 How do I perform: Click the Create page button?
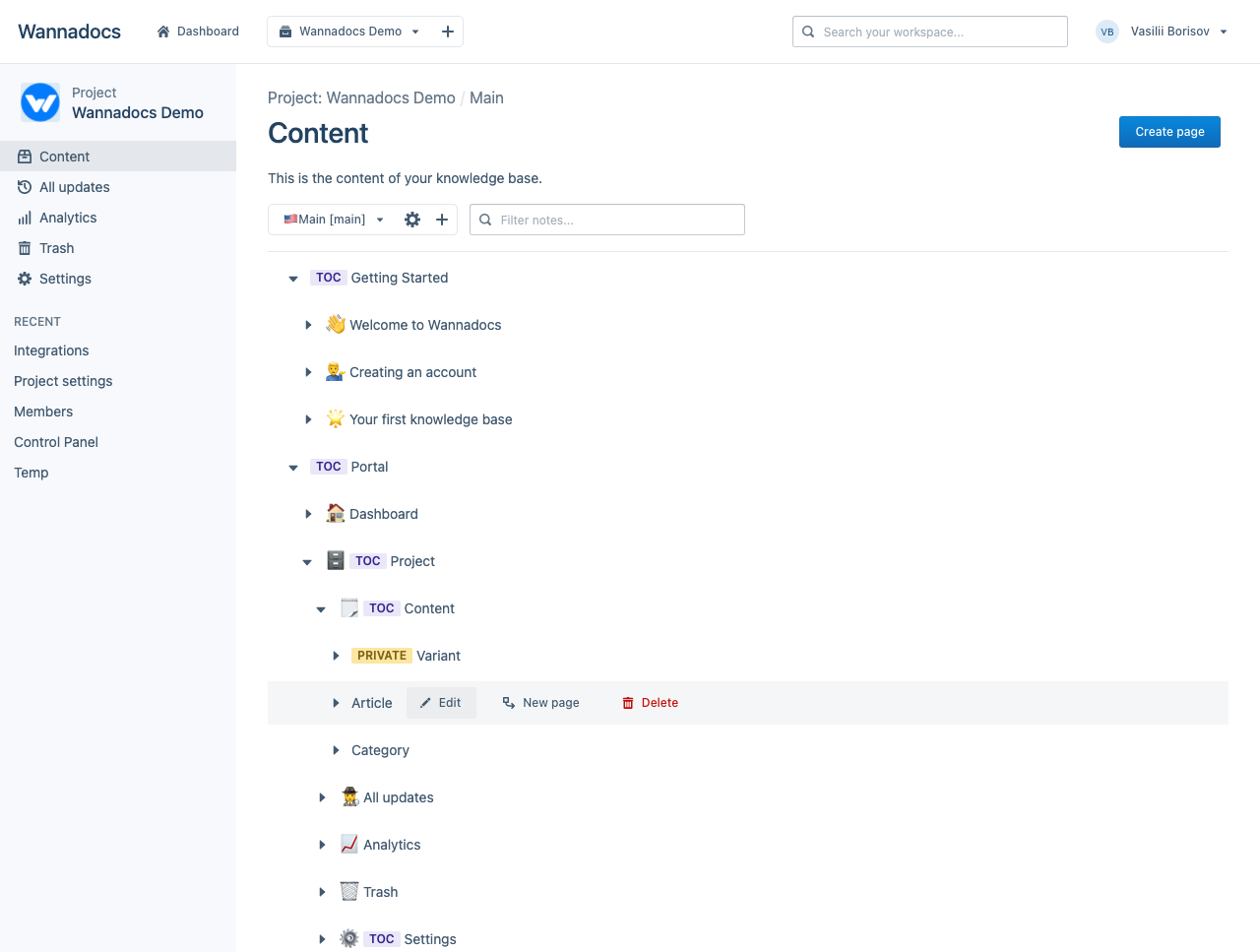(1169, 132)
